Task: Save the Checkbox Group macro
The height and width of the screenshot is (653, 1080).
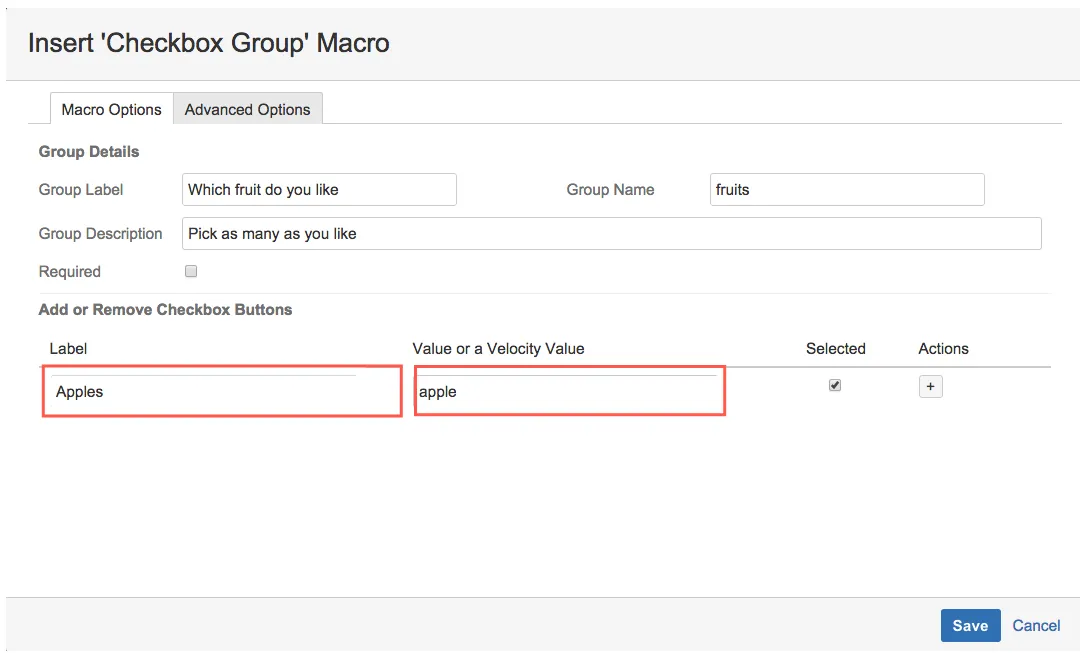Action: pyautogui.click(x=970, y=625)
